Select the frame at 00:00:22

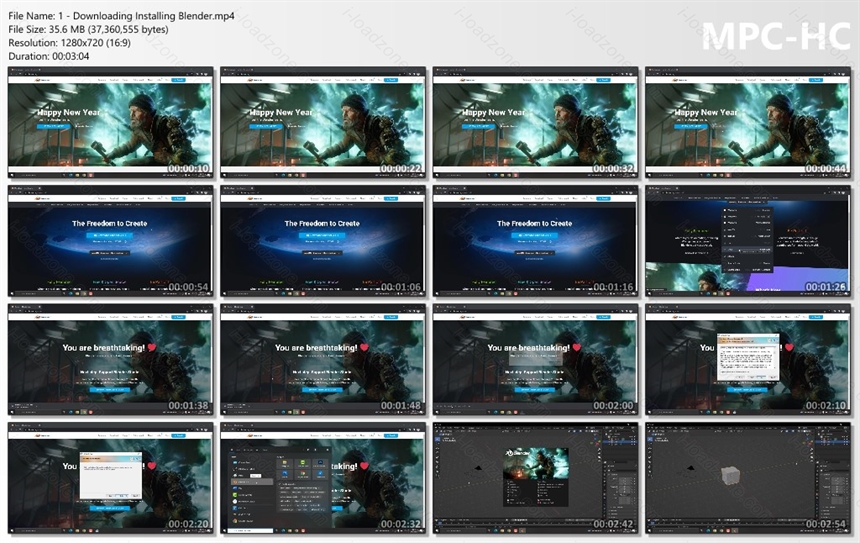coord(323,122)
